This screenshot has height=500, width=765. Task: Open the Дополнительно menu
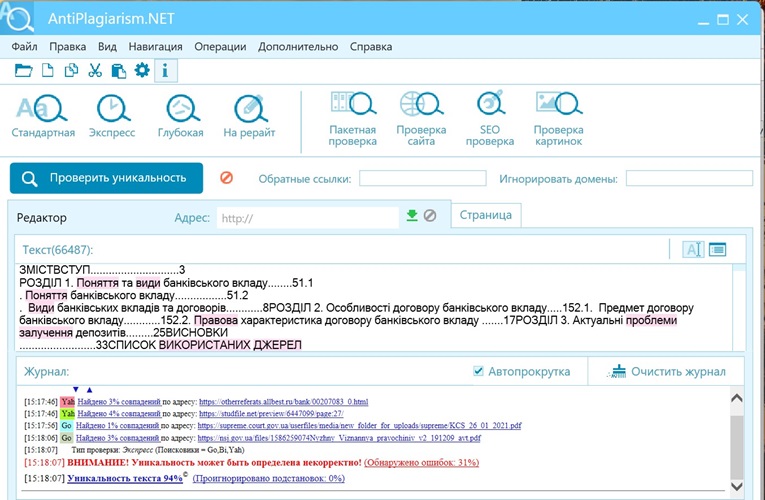[298, 46]
